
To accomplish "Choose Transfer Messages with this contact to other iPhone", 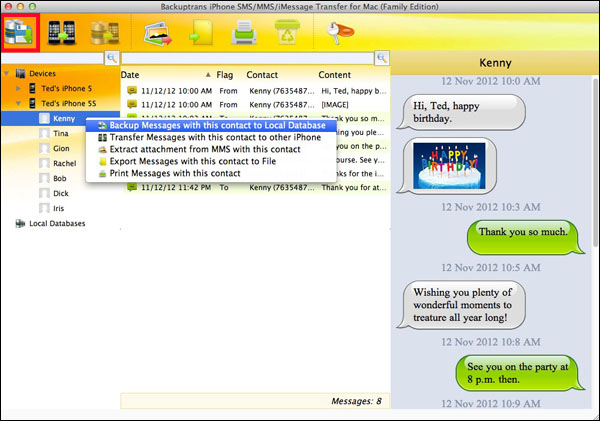I will [x=211, y=137].
